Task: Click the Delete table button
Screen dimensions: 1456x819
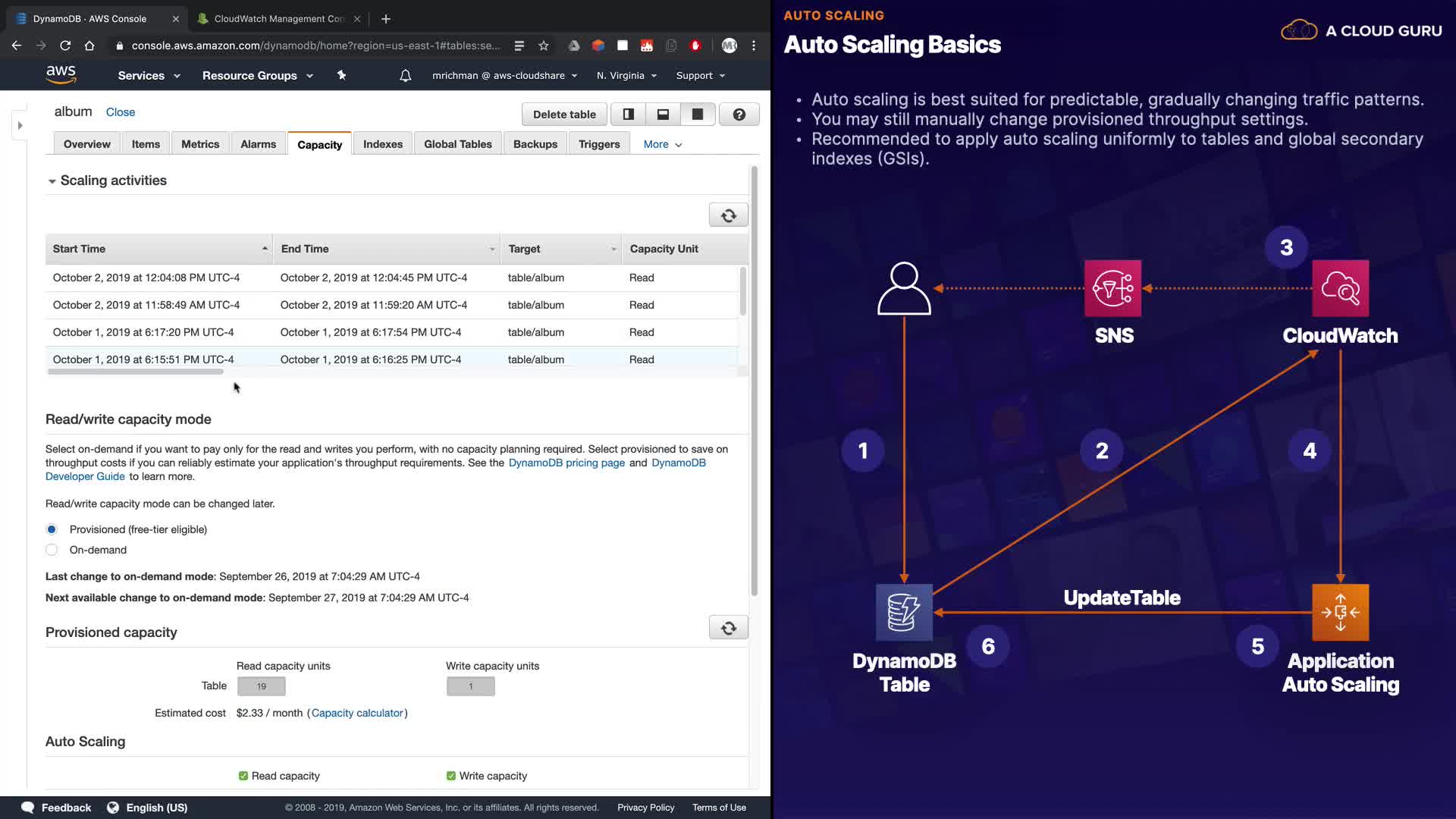Action: click(564, 115)
